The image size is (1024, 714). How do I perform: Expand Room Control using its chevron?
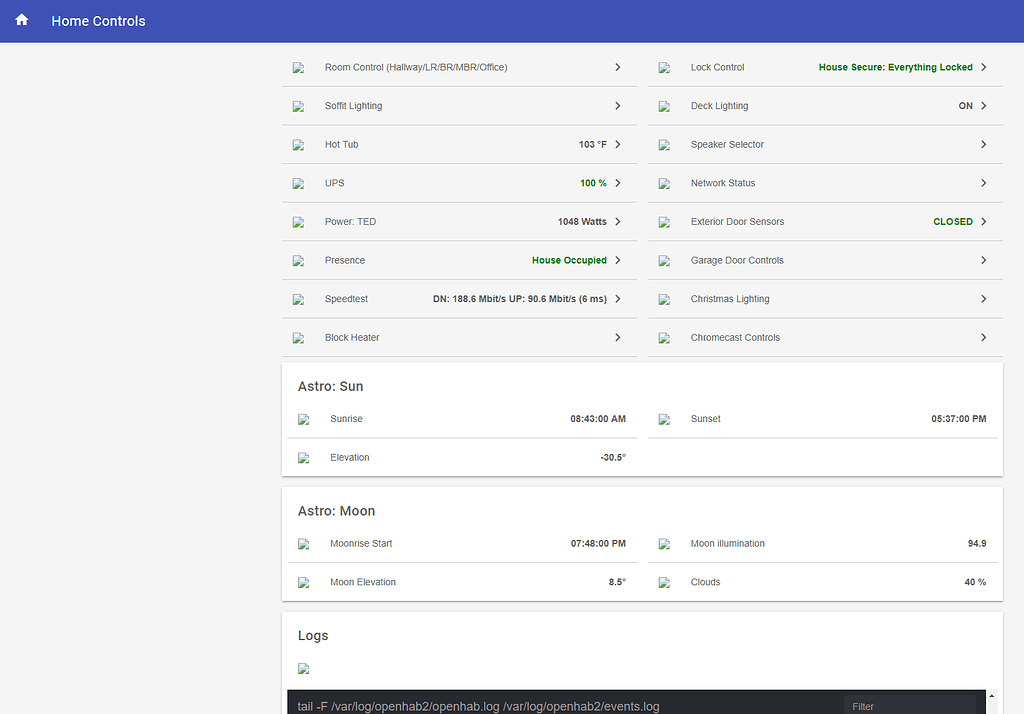[x=617, y=67]
